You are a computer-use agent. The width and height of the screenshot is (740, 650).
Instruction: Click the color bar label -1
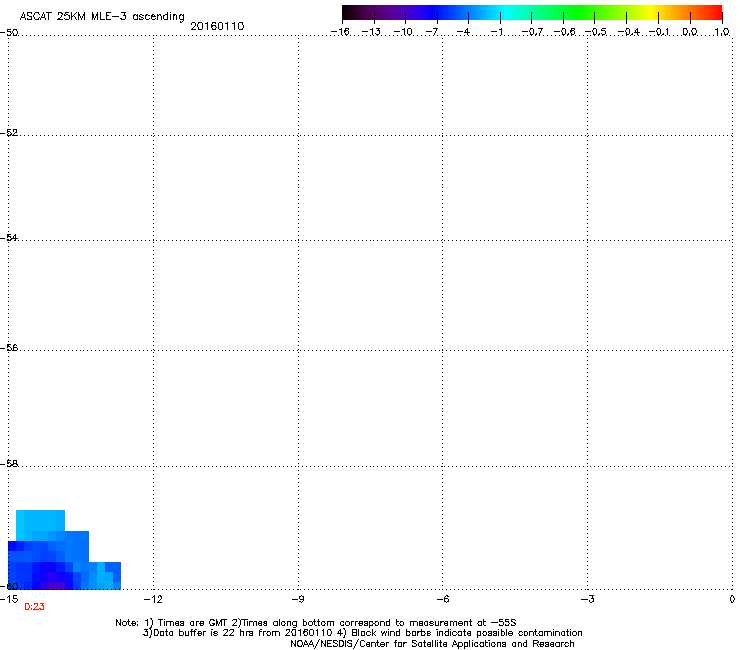pos(497,32)
